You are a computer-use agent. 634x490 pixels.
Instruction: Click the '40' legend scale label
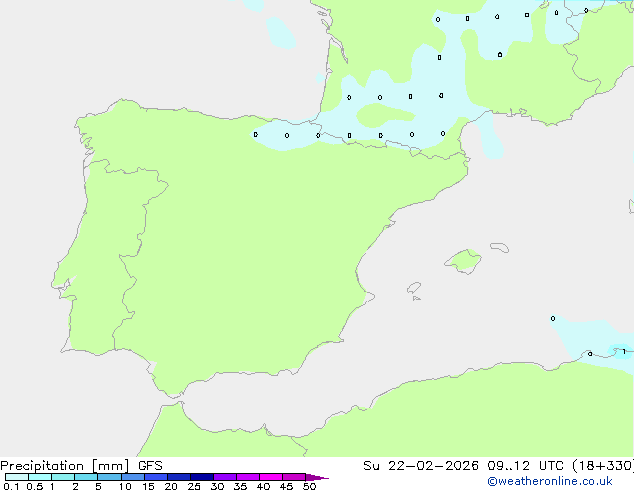pos(263,486)
